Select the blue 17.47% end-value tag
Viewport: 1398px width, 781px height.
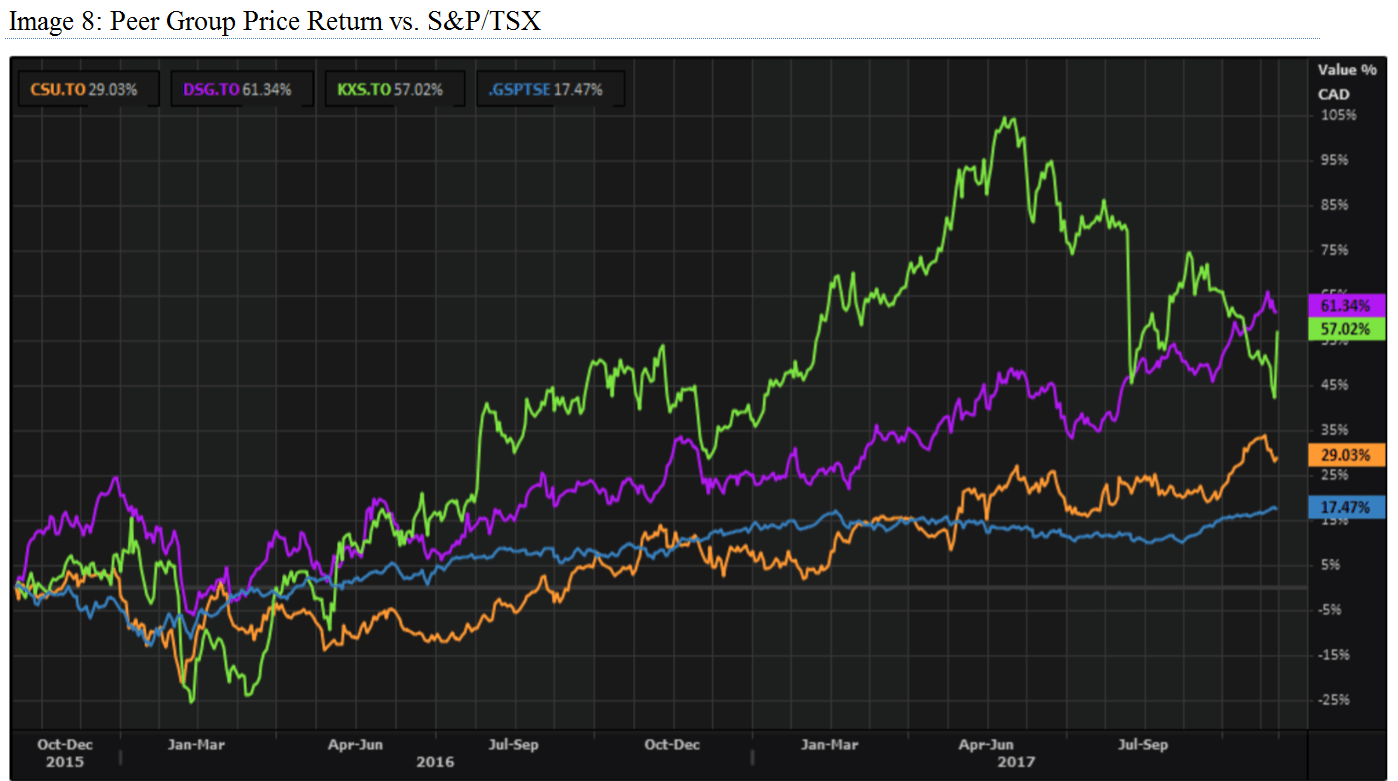click(1346, 508)
